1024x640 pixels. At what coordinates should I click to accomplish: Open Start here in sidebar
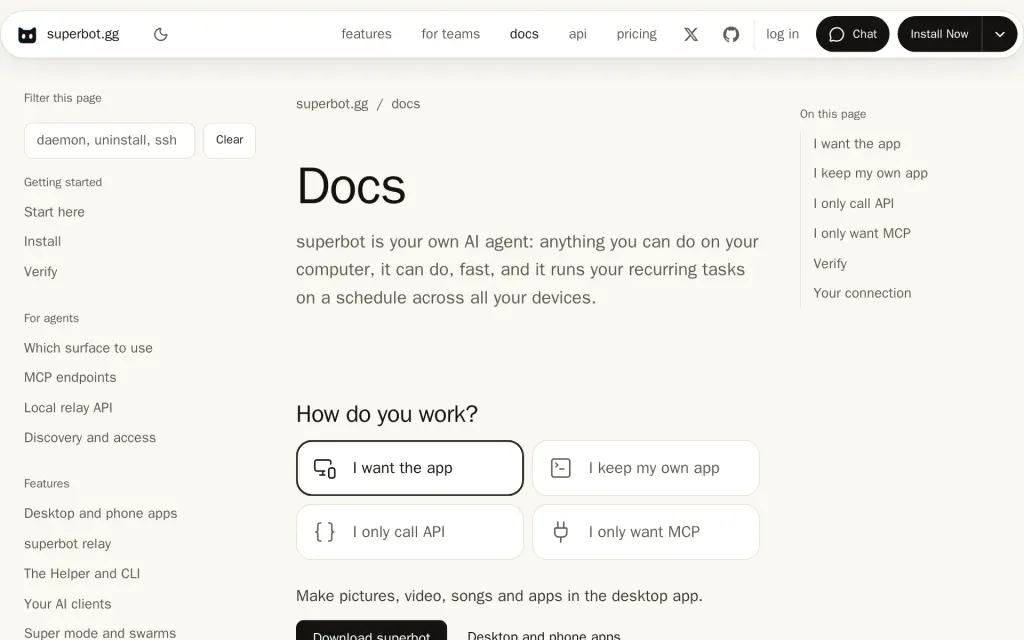[54, 212]
